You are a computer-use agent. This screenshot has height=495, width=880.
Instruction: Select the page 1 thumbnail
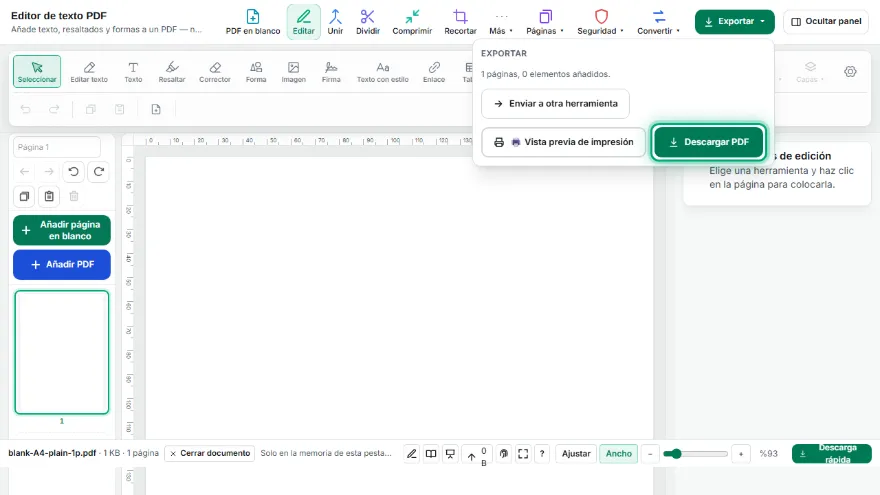point(62,352)
